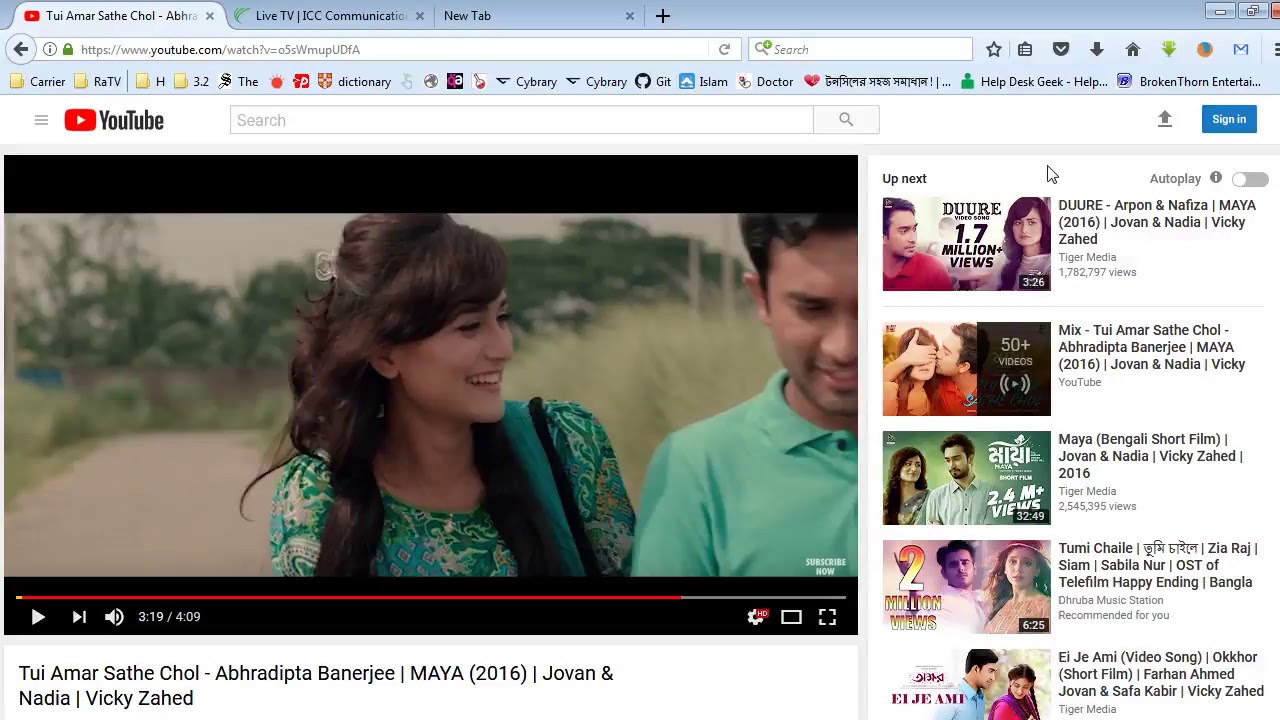Viewport: 1280px width, 720px height.
Task: Open Tumi Chaile video thumbnail
Action: click(x=966, y=587)
